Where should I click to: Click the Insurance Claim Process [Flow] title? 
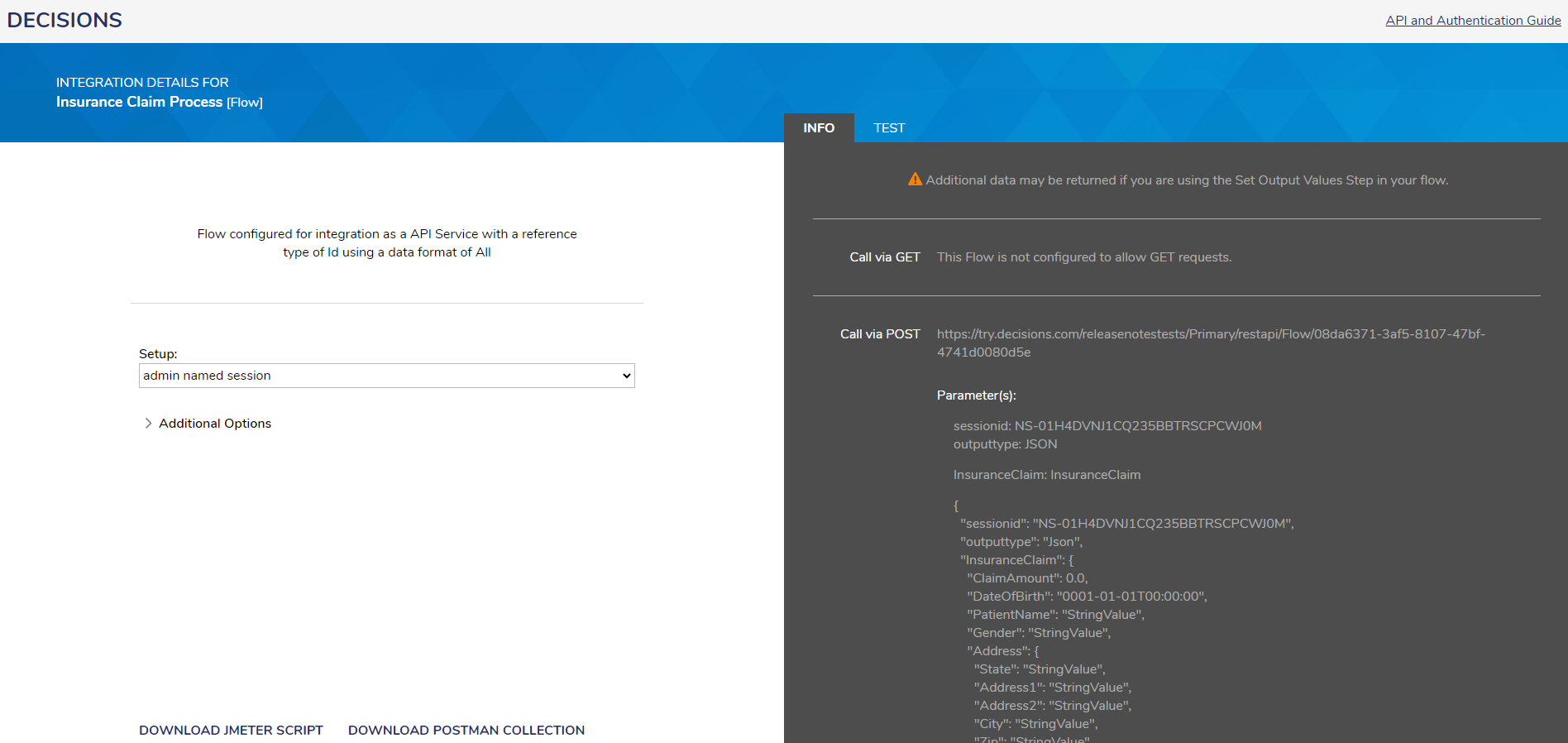pos(160,102)
